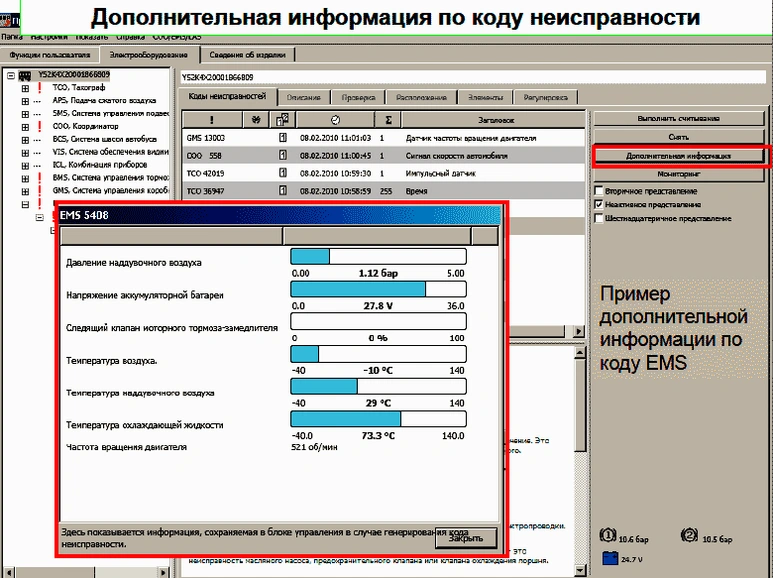
Task: Expand the TCO Тахограф tree node
Action: point(25,88)
